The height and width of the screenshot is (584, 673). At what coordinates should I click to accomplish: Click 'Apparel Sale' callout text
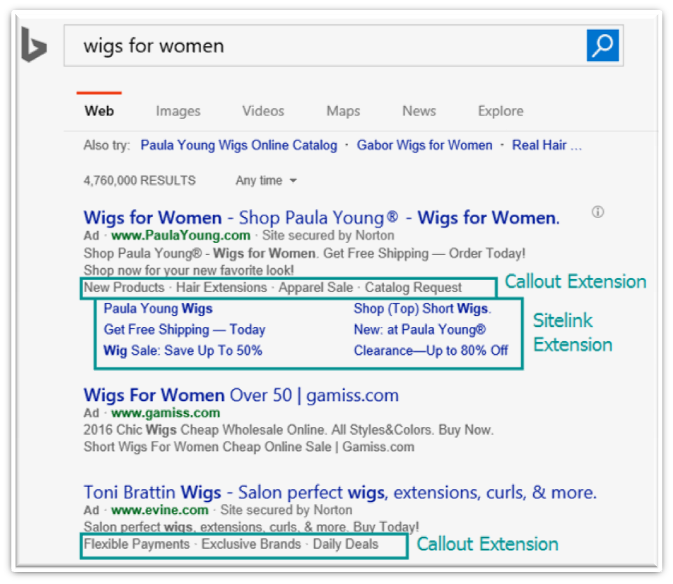316,287
